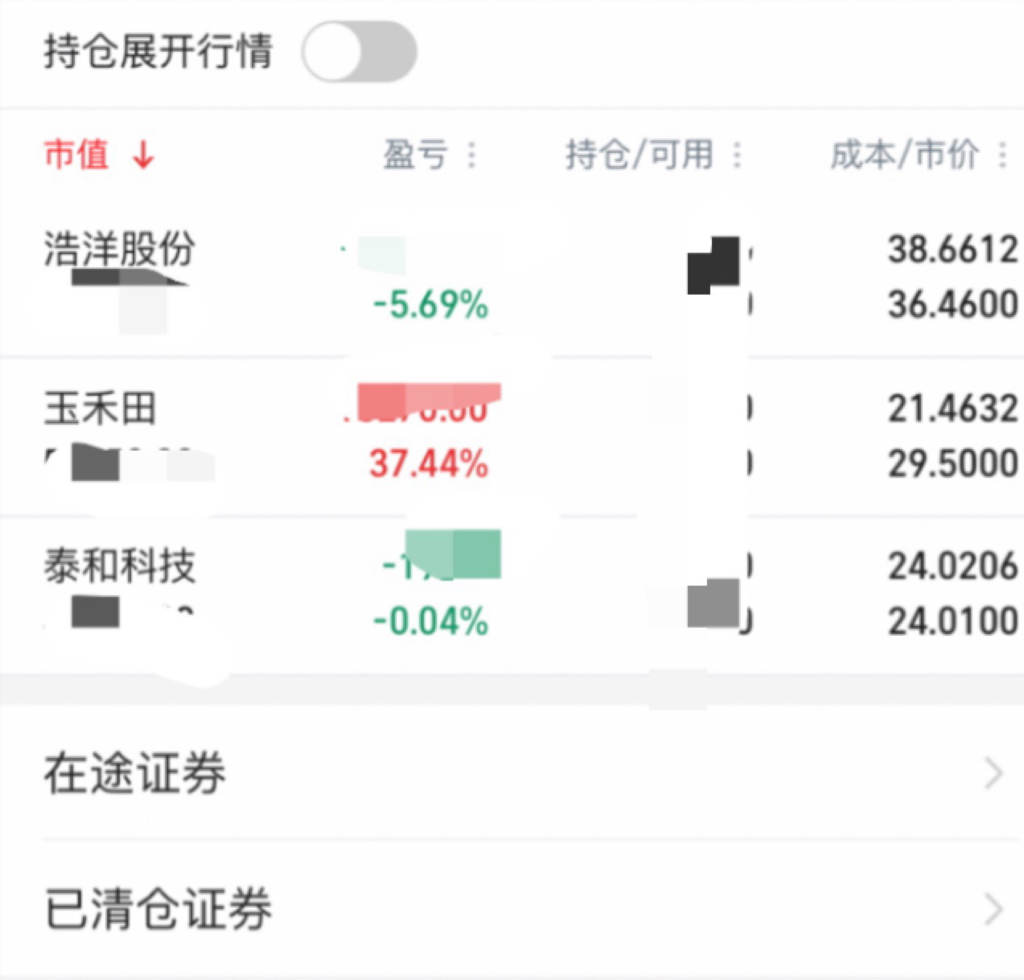Select the 盈亏 column header
Image resolution: width=1024 pixels, height=980 pixels.
(415, 155)
